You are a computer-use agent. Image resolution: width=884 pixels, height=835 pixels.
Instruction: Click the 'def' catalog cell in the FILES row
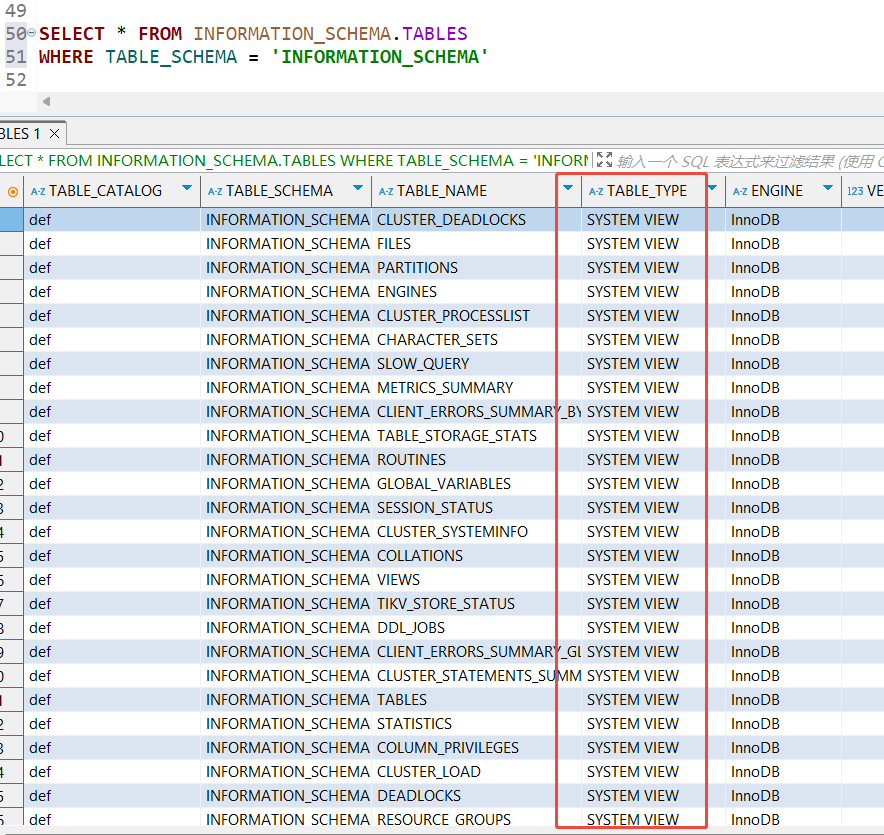tap(112, 244)
